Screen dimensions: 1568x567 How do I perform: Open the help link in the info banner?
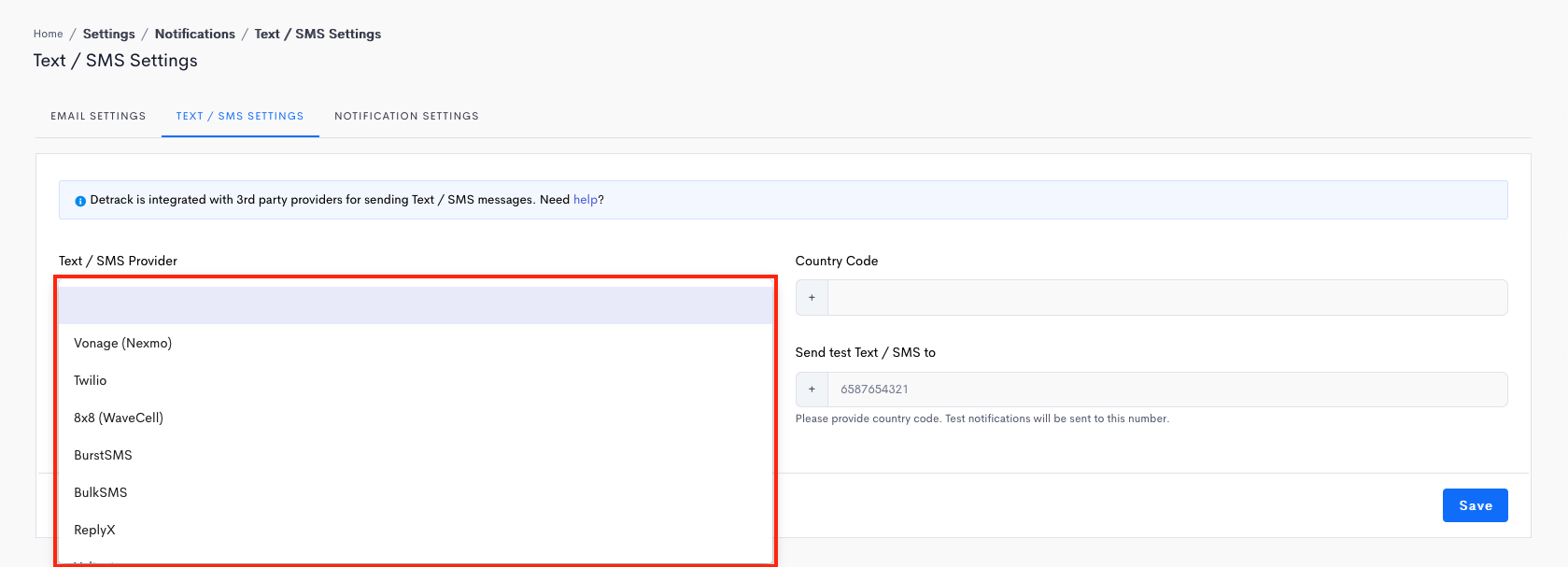tap(585, 200)
